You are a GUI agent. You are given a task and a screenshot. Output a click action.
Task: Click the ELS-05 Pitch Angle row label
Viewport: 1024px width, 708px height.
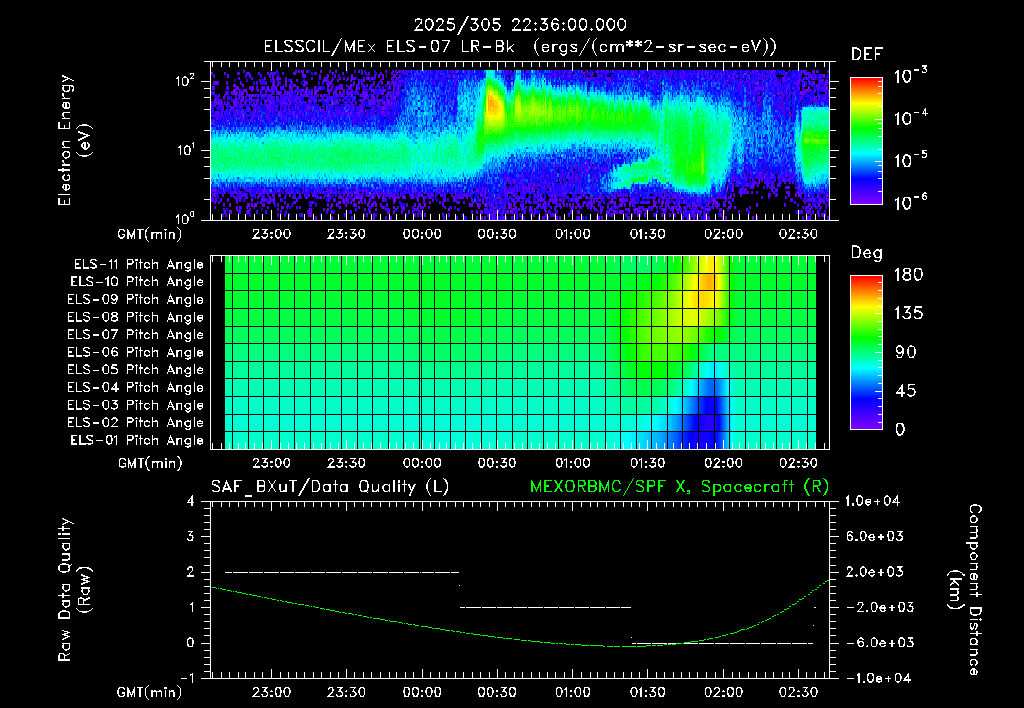tap(136, 370)
